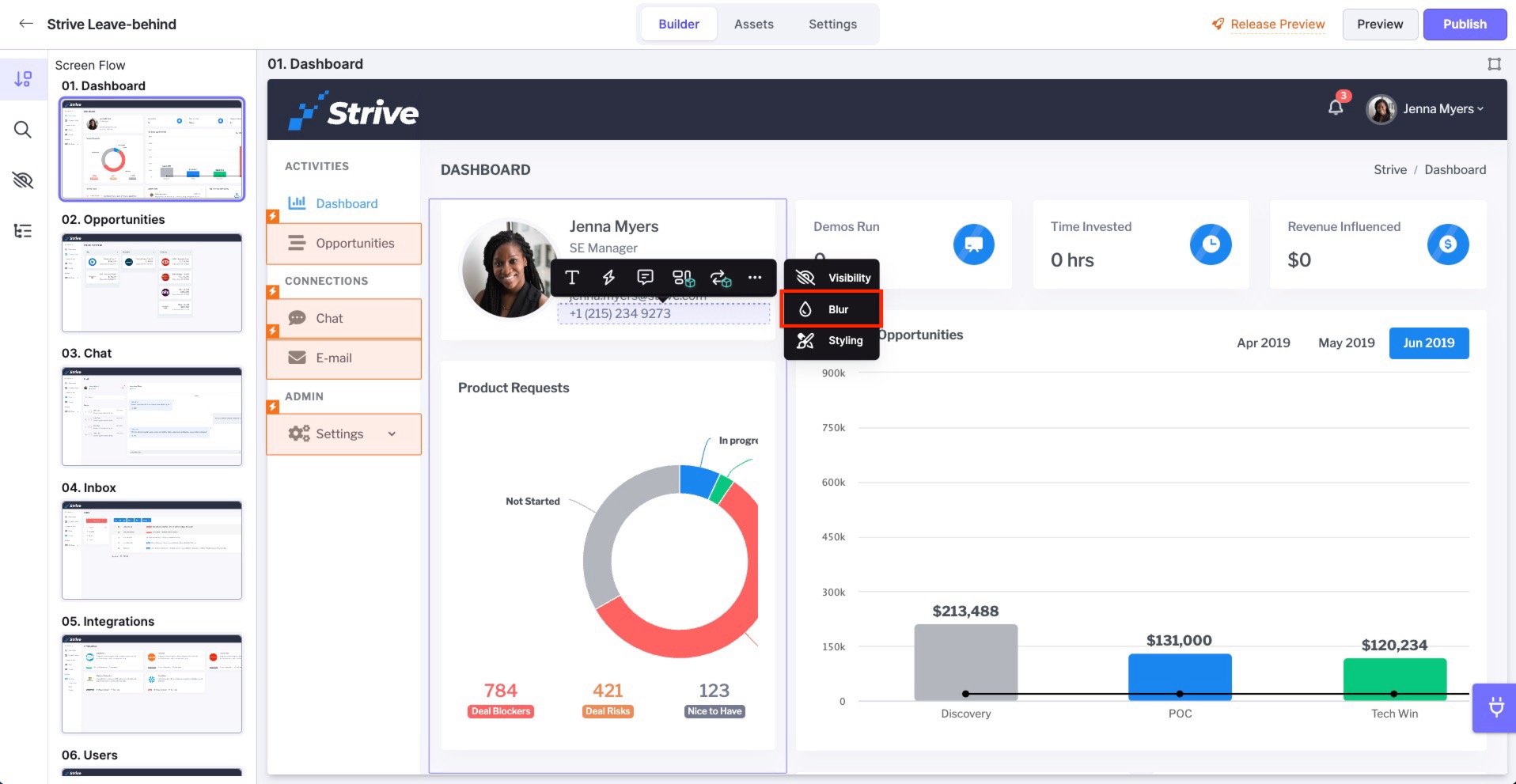Click the notification bell with badge 3

click(1336, 107)
